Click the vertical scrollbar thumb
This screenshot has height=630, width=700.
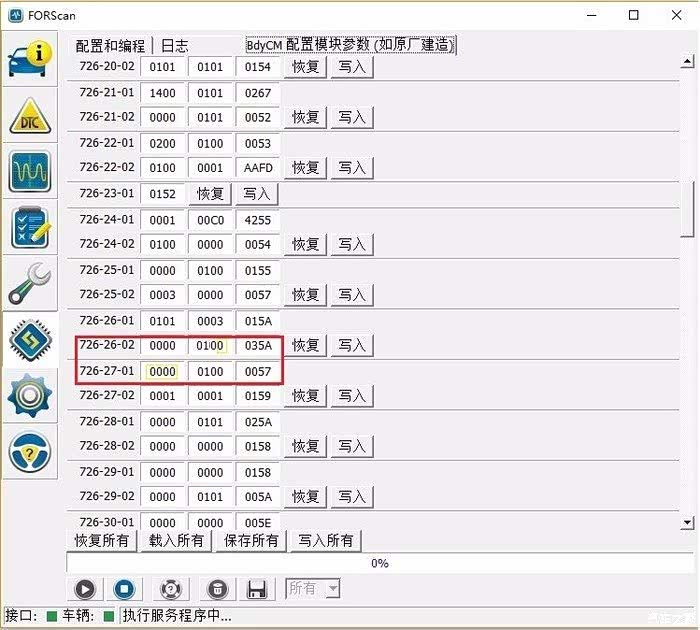coord(688,209)
